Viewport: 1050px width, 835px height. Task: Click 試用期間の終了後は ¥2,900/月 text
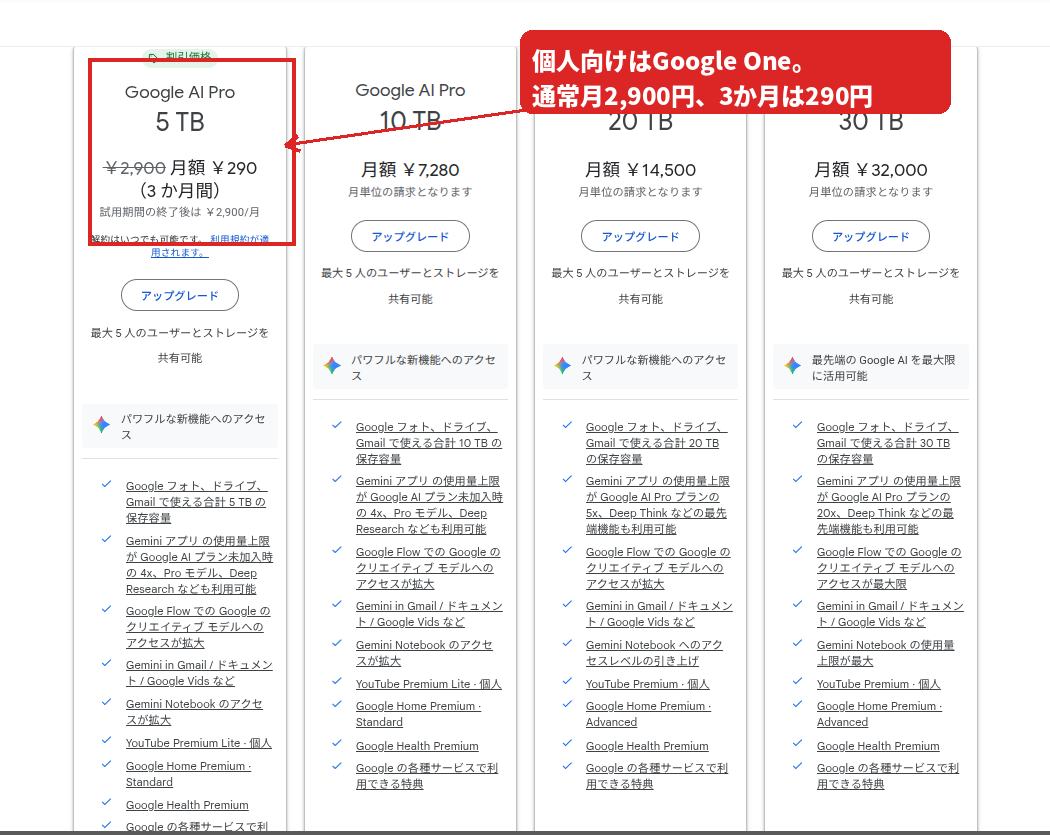point(179,212)
